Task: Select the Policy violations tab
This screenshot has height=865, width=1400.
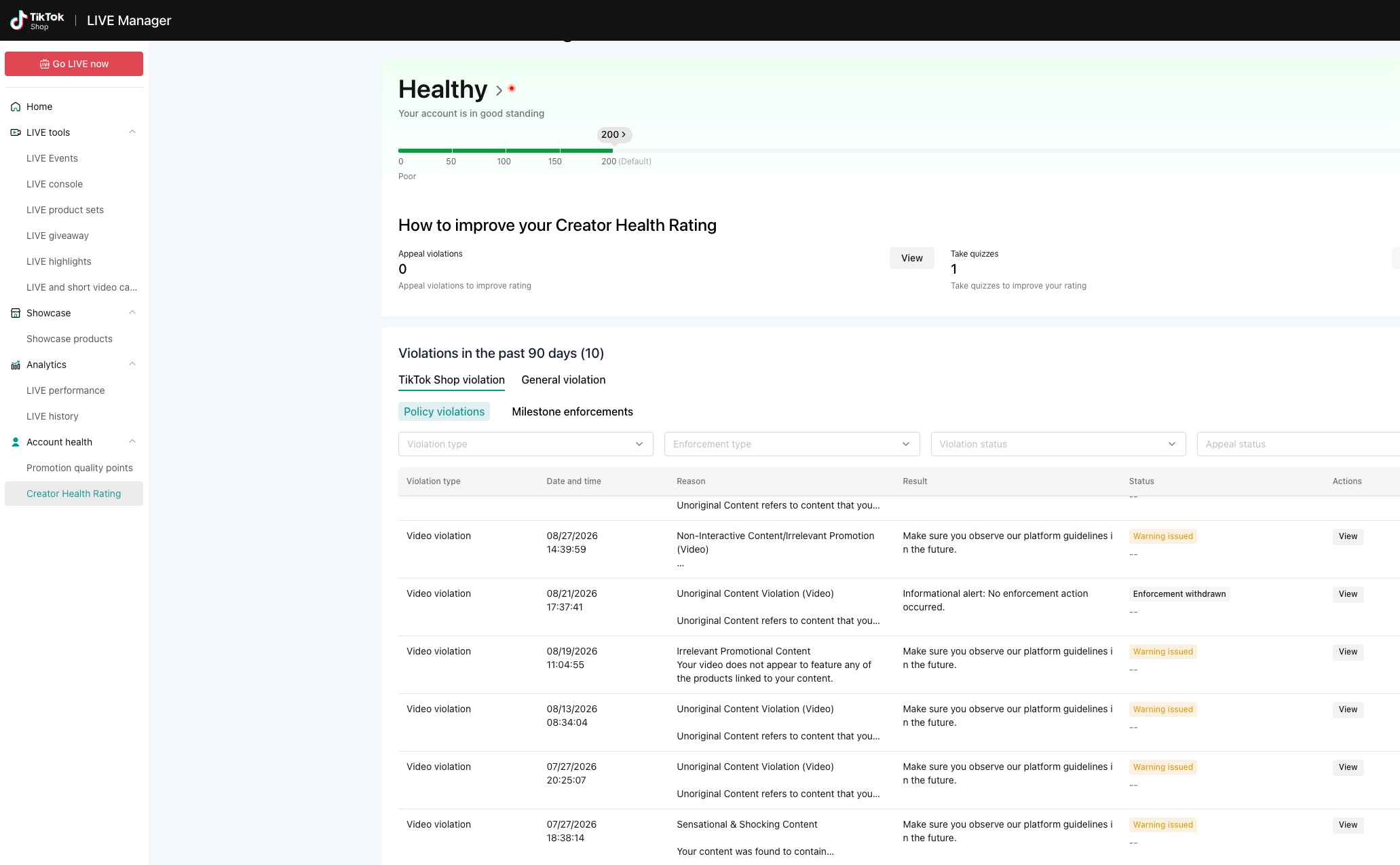Action: [444, 411]
